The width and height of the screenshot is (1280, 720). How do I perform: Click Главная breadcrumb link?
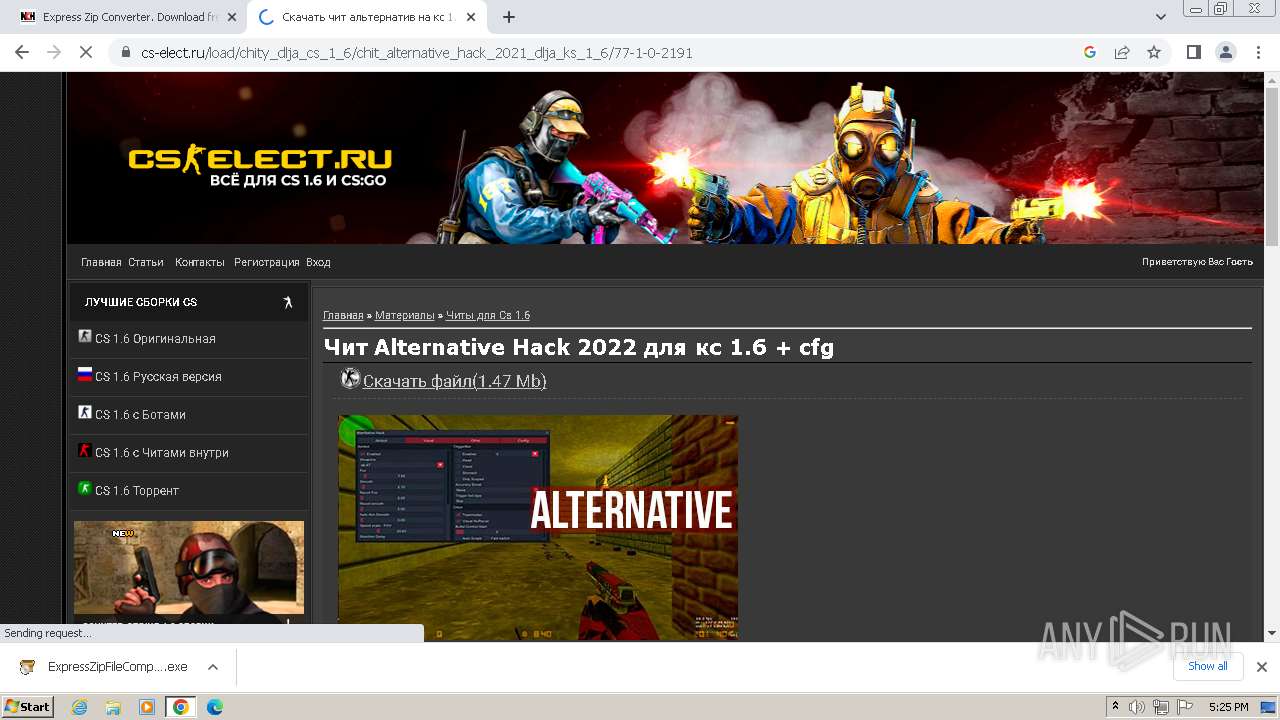pos(343,315)
